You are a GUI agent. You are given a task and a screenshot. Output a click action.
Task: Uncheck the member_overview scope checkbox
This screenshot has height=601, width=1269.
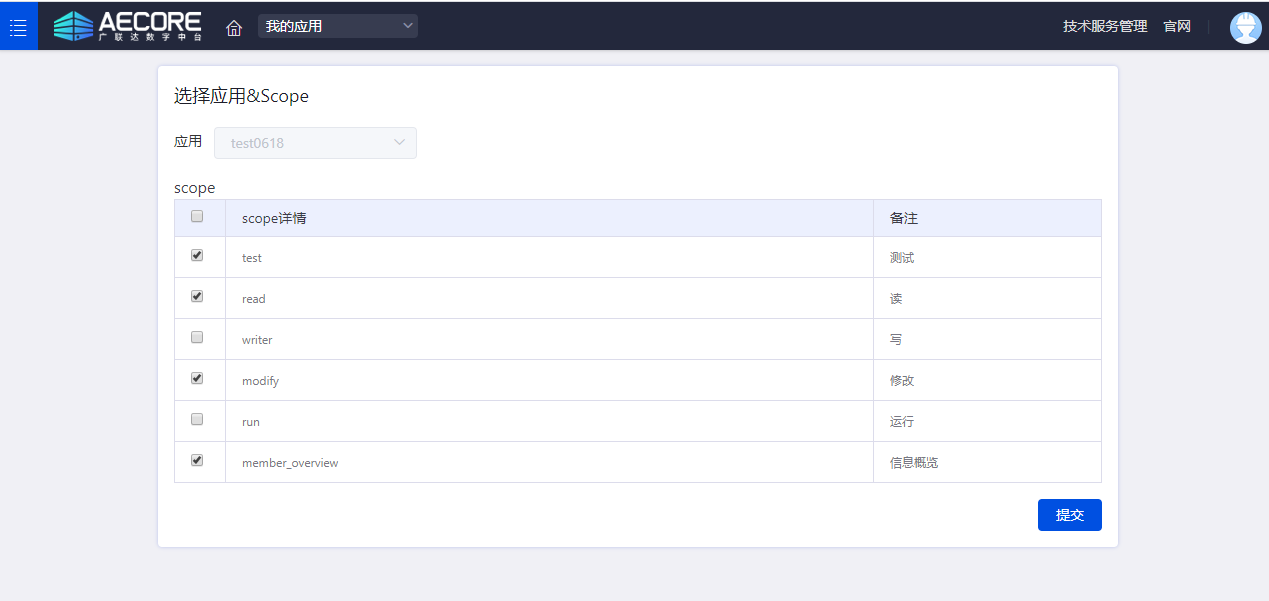[x=197, y=461]
